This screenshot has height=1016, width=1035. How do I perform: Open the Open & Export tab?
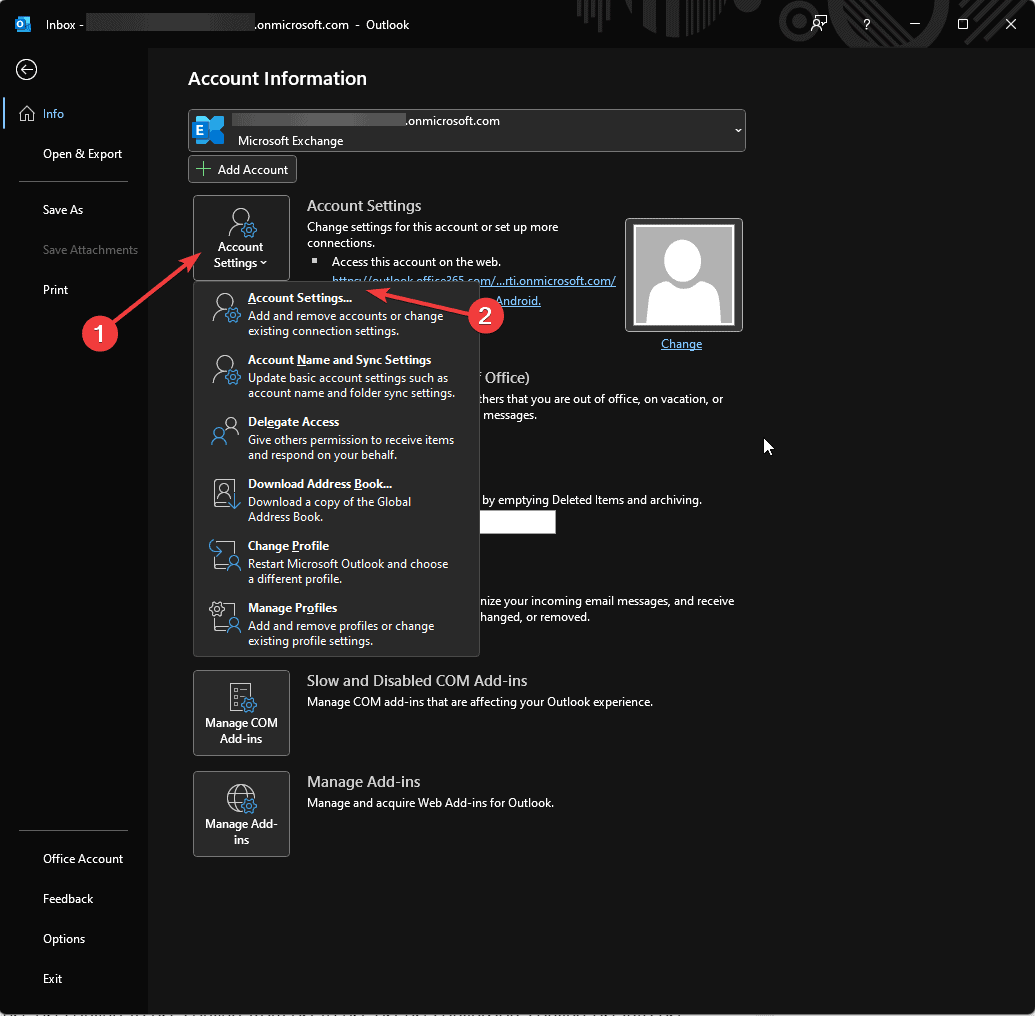click(x=83, y=154)
